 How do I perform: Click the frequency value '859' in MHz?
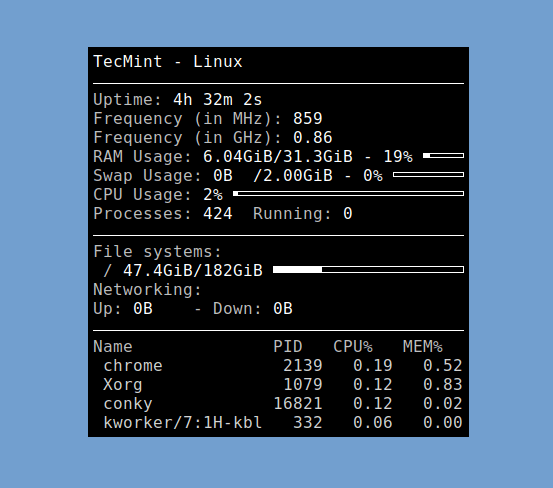(x=308, y=118)
